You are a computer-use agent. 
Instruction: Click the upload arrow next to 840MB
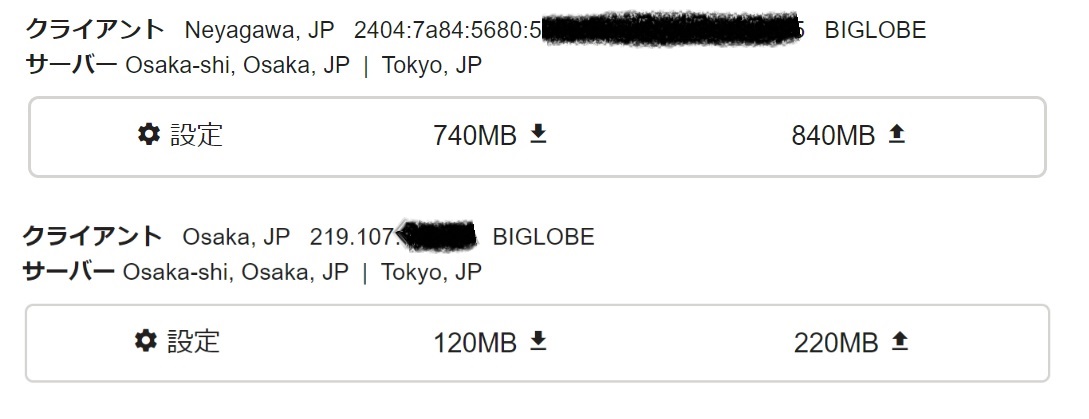[x=897, y=133]
